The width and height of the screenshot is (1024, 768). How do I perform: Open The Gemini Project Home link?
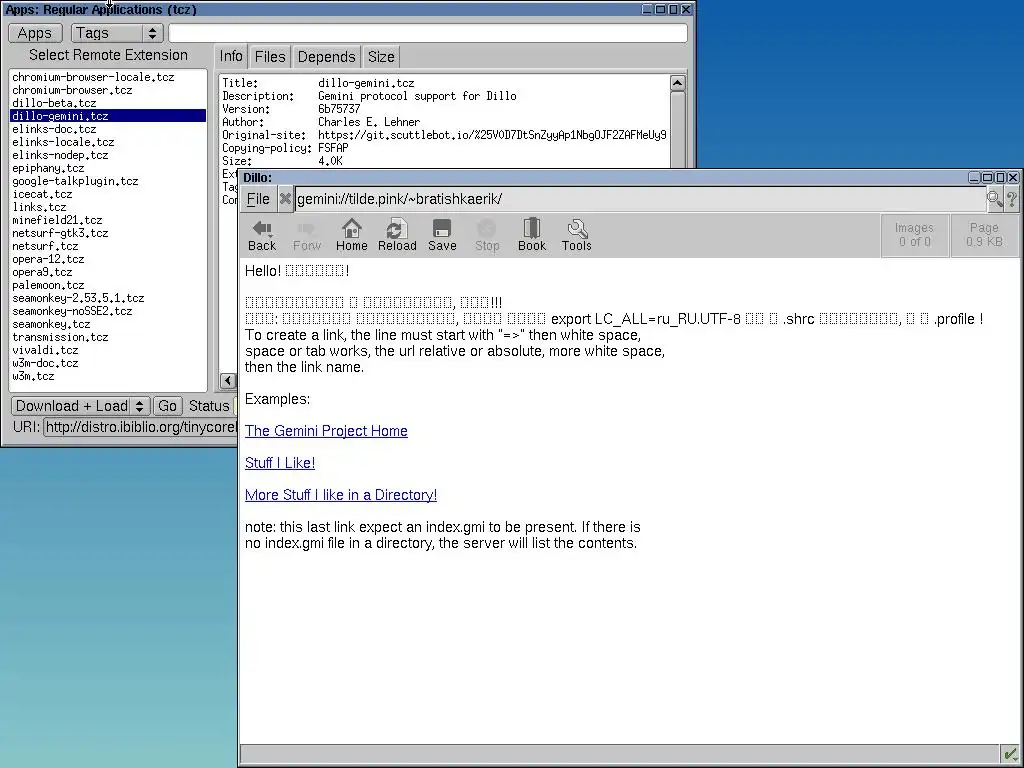tap(326, 431)
